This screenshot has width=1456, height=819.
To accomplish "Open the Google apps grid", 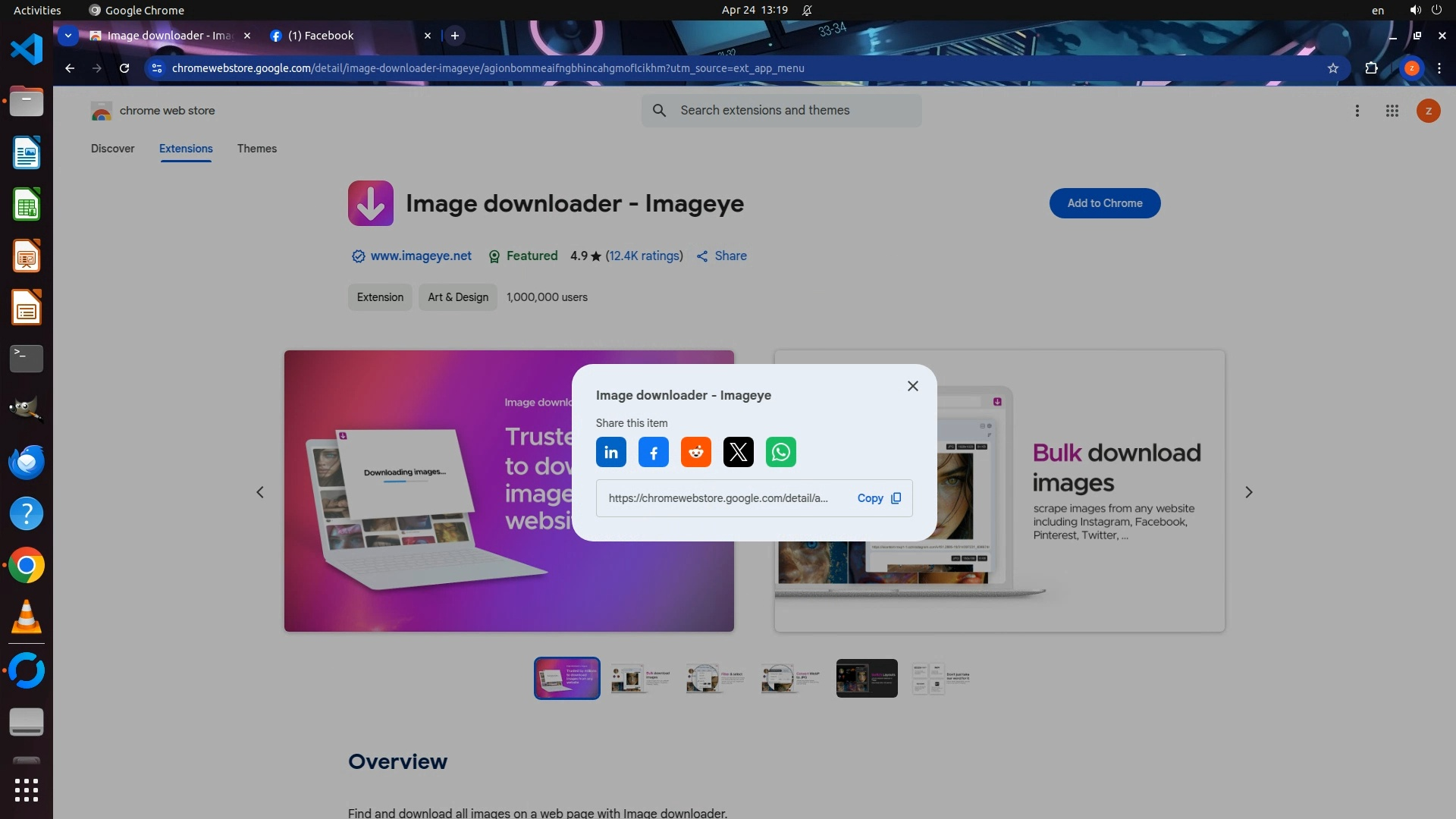I will point(1392,111).
